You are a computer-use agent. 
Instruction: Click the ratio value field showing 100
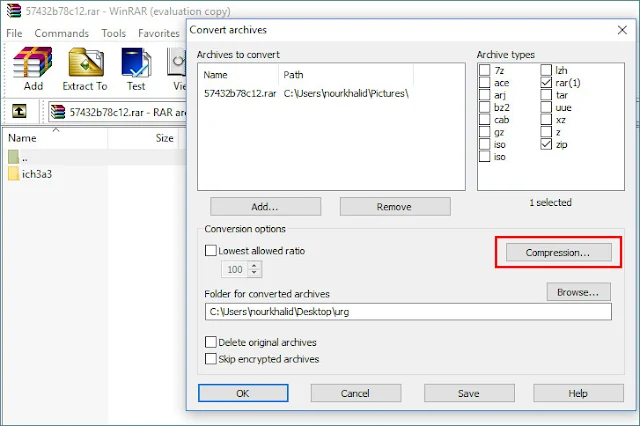(x=235, y=269)
